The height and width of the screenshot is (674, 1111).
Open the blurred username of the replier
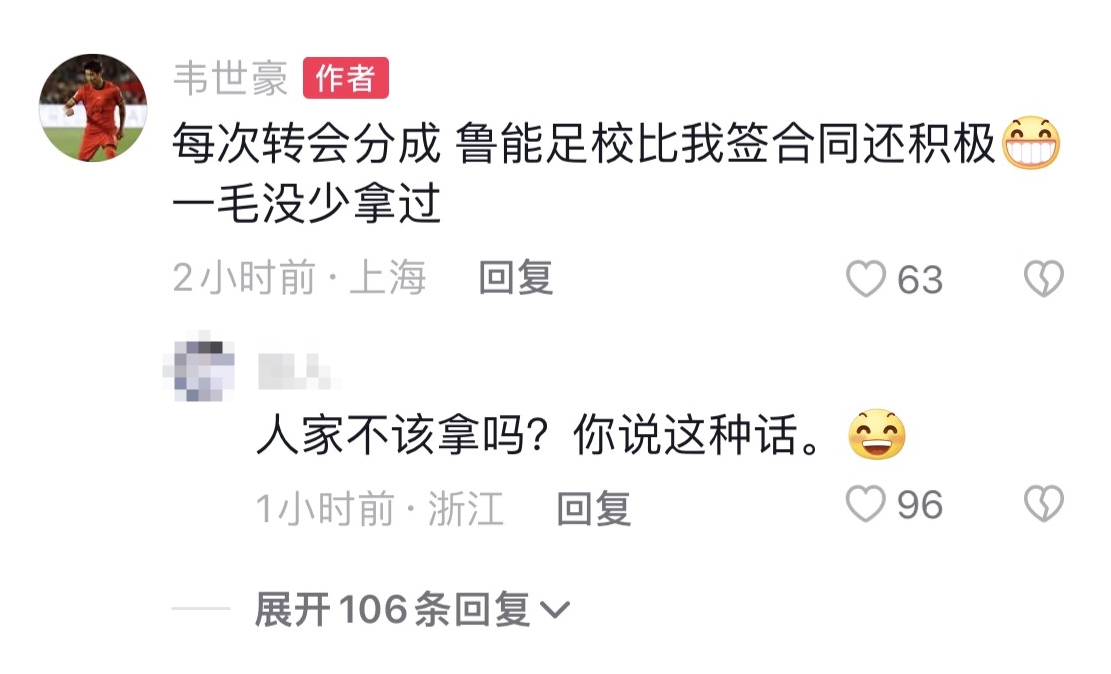pyautogui.click(x=293, y=371)
